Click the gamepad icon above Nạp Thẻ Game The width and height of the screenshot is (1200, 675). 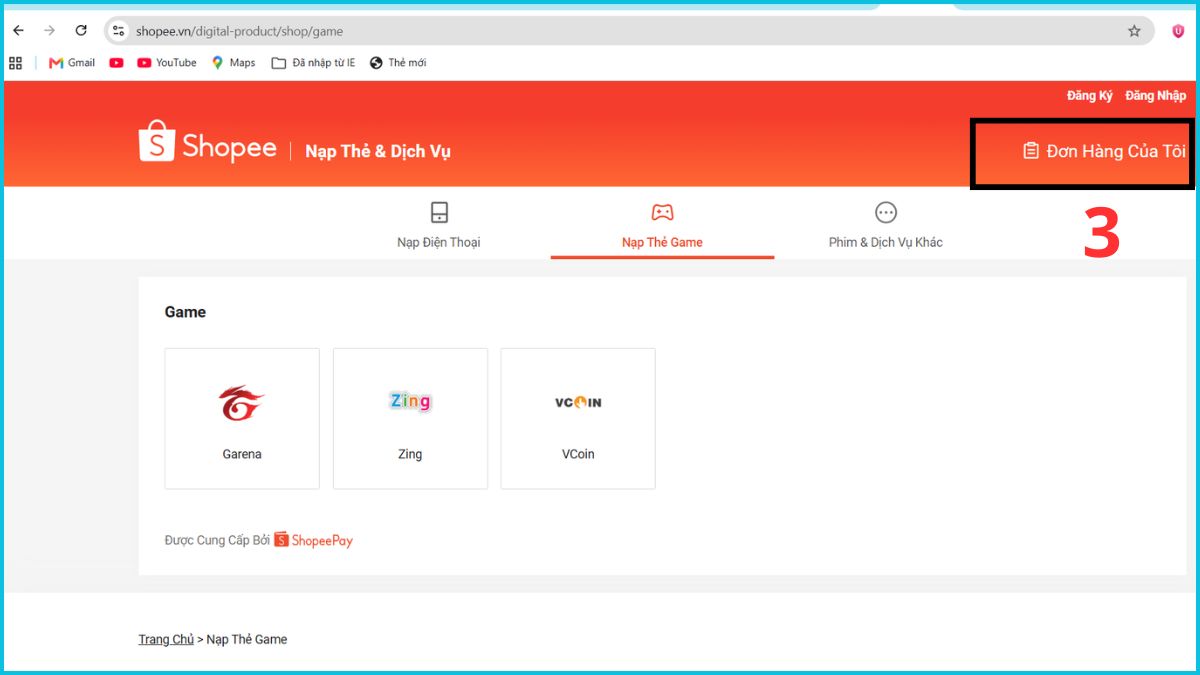coord(662,212)
